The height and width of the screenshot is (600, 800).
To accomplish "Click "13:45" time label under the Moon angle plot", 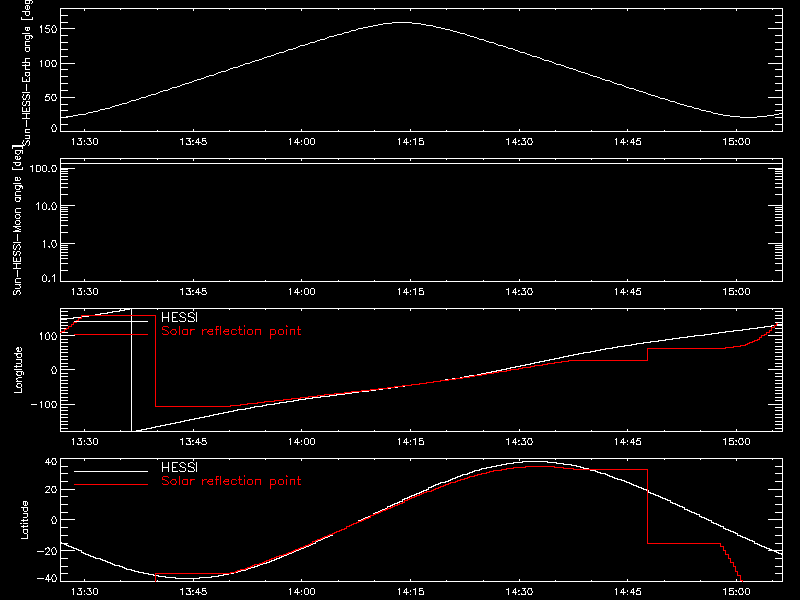I will click(193, 291).
